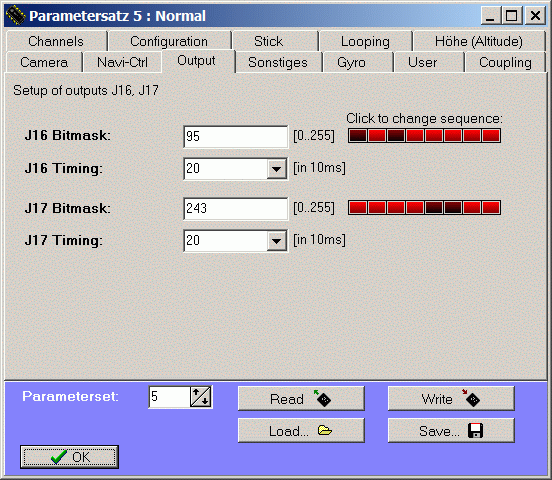This screenshot has height=480, width=552.
Task: Toggle fifth J17 sequence LED square
Action: pos(434,208)
